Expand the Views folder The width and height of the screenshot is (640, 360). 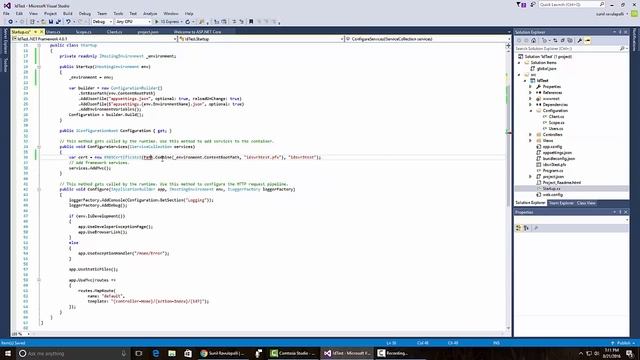click(531, 140)
